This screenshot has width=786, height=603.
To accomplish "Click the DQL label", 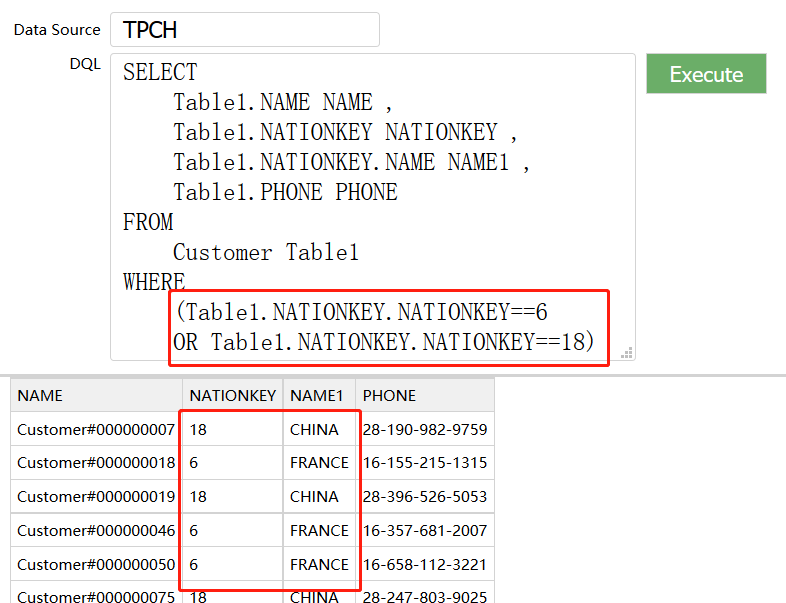I will click(85, 64).
